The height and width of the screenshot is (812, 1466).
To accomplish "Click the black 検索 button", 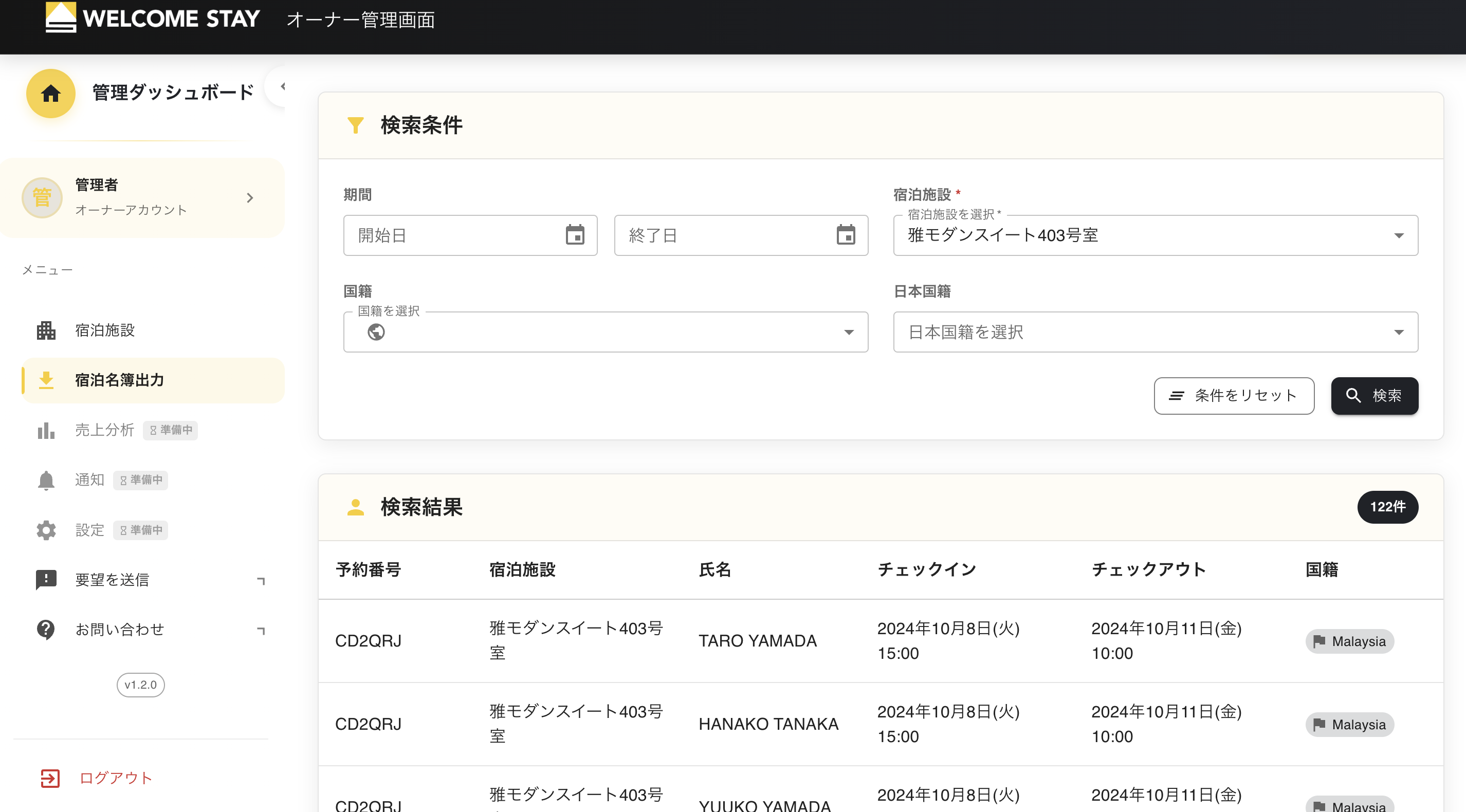I will click(x=1375, y=396).
